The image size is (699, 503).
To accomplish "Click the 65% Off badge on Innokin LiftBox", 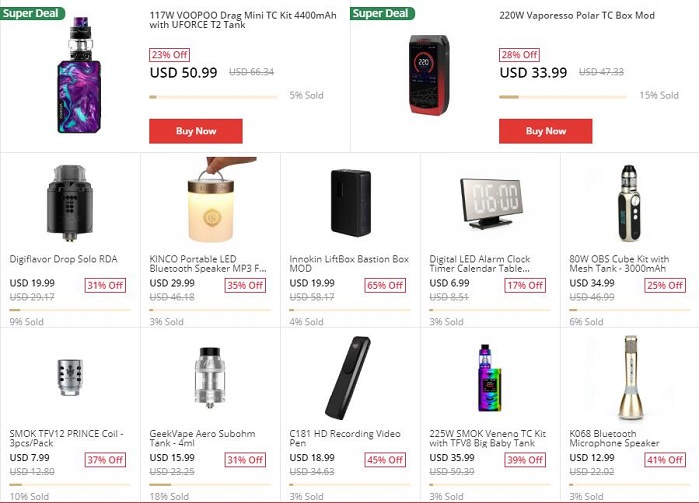I will point(385,285).
